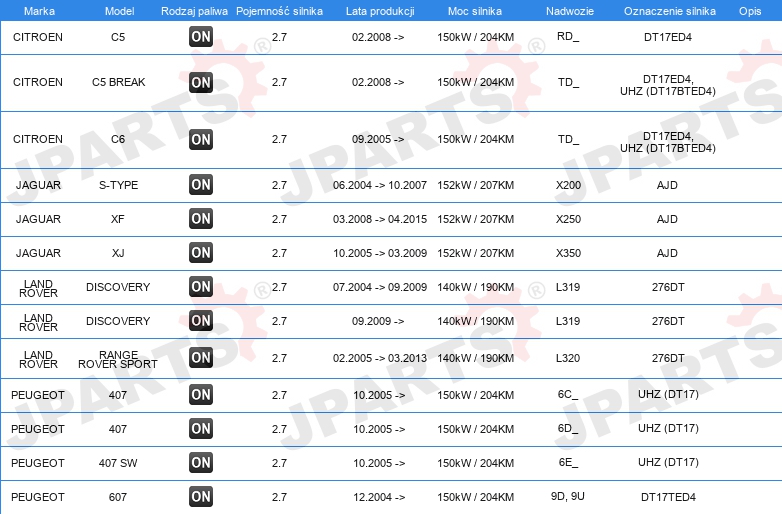The height and width of the screenshot is (514, 782).
Task: Click production date 12.2004 ->
Action: click(x=379, y=497)
